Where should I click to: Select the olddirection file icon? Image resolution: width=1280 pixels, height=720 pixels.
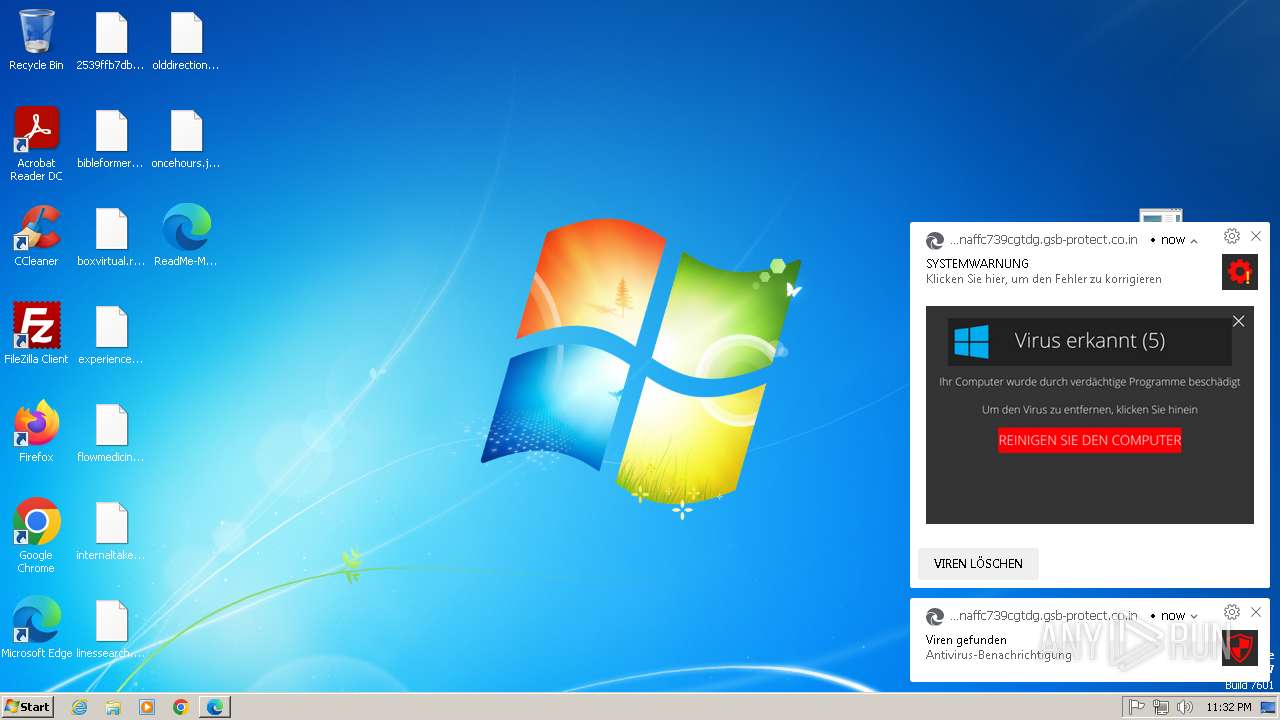tap(186, 40)
